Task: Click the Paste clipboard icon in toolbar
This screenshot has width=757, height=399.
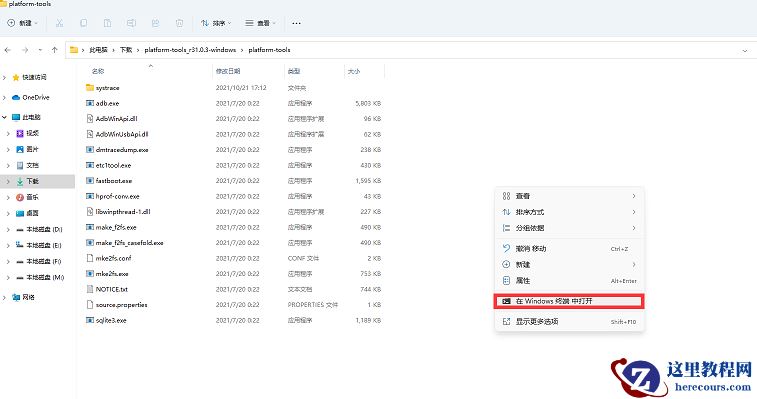Action: pyautogui.click(x=107, y=23)
